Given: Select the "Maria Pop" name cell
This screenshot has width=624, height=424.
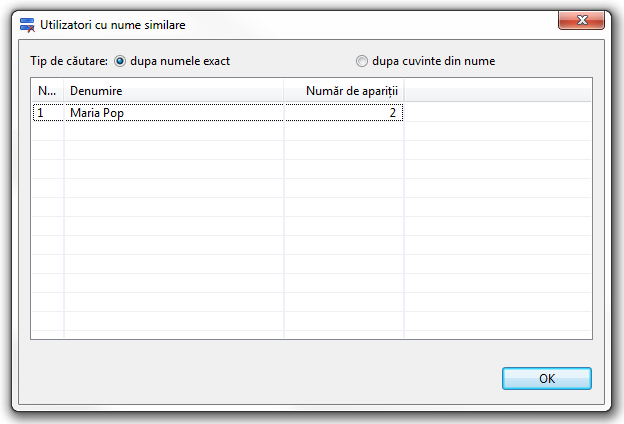Looking at the screenshot, I should [174, 113].
